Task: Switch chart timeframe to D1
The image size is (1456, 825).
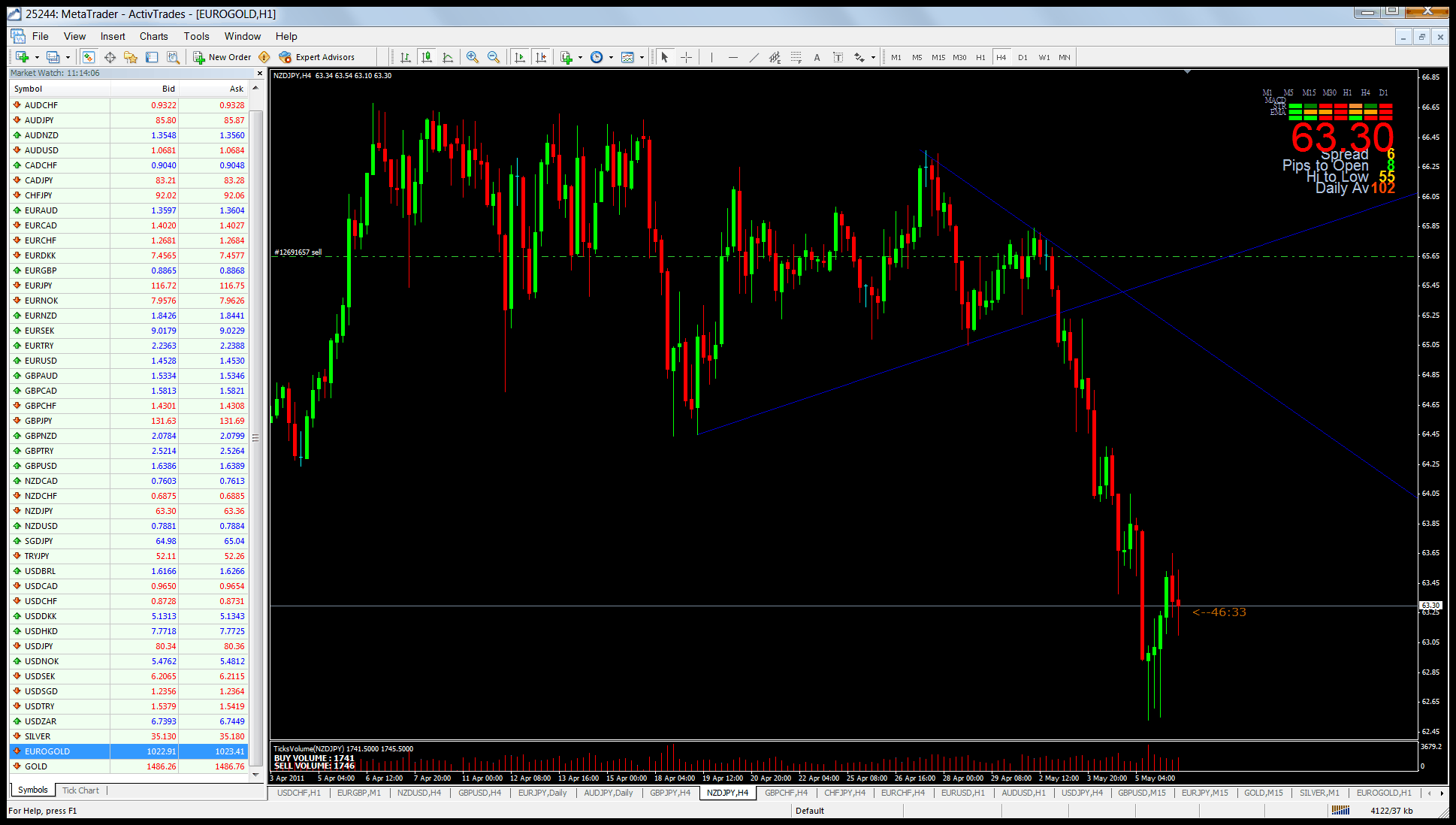Action: (x=1023, y=57)
